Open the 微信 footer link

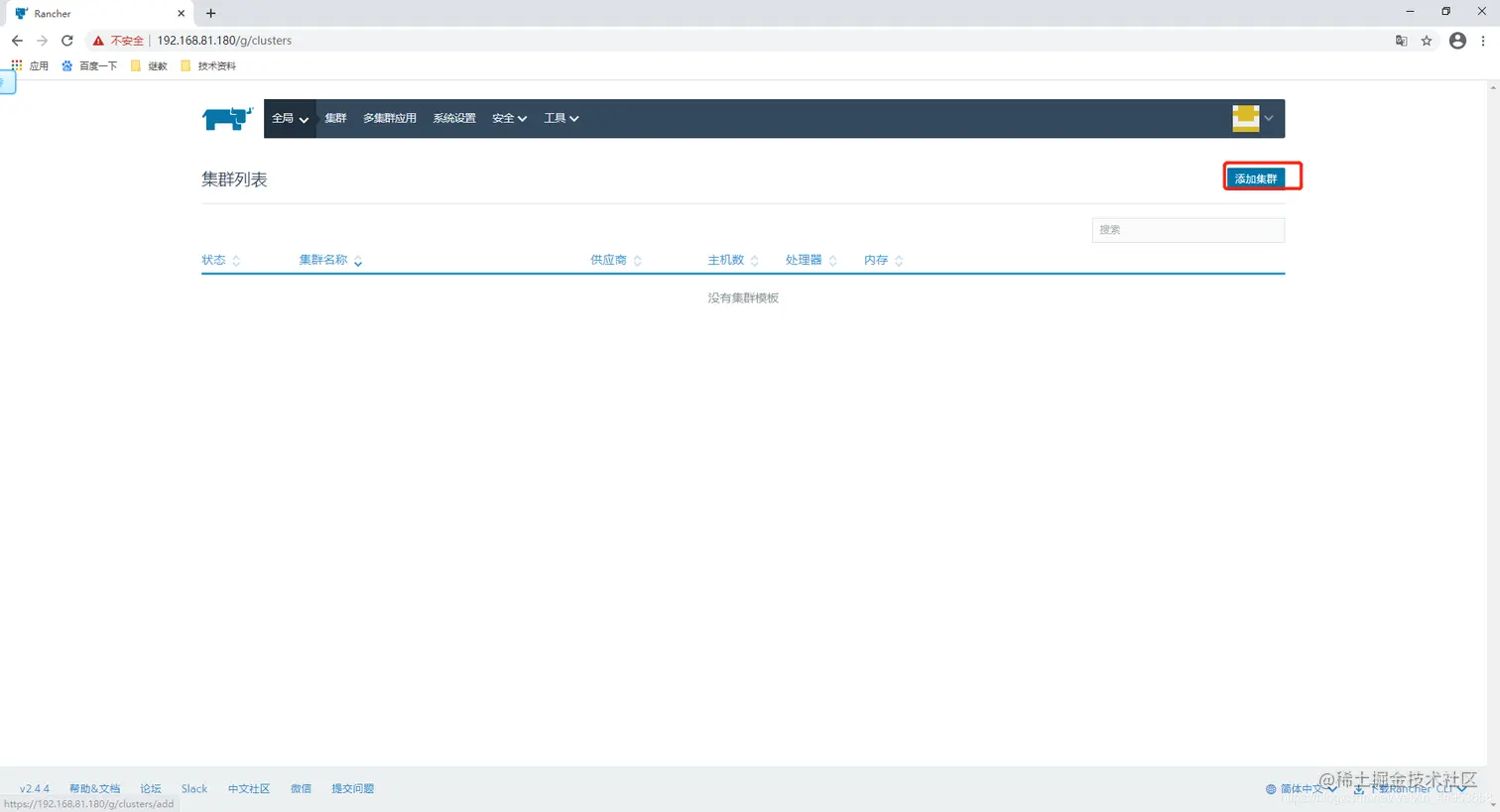(x=301, y=789)
